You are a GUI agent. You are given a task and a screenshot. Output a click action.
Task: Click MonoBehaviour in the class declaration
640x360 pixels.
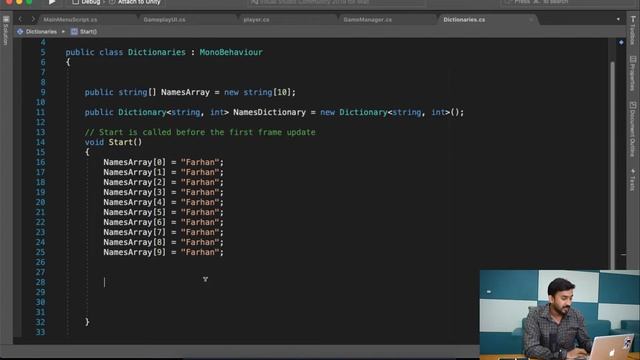tap(231, 52)
